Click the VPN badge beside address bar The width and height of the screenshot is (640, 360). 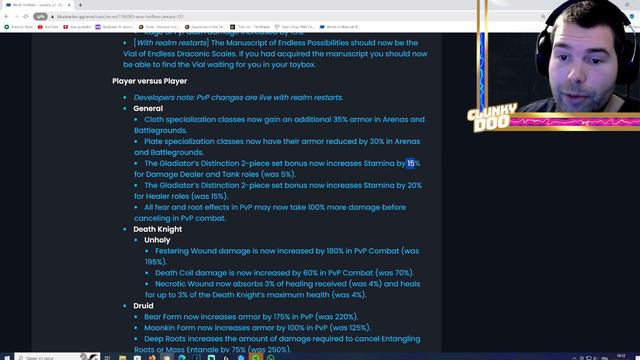[x=40, y=17]
